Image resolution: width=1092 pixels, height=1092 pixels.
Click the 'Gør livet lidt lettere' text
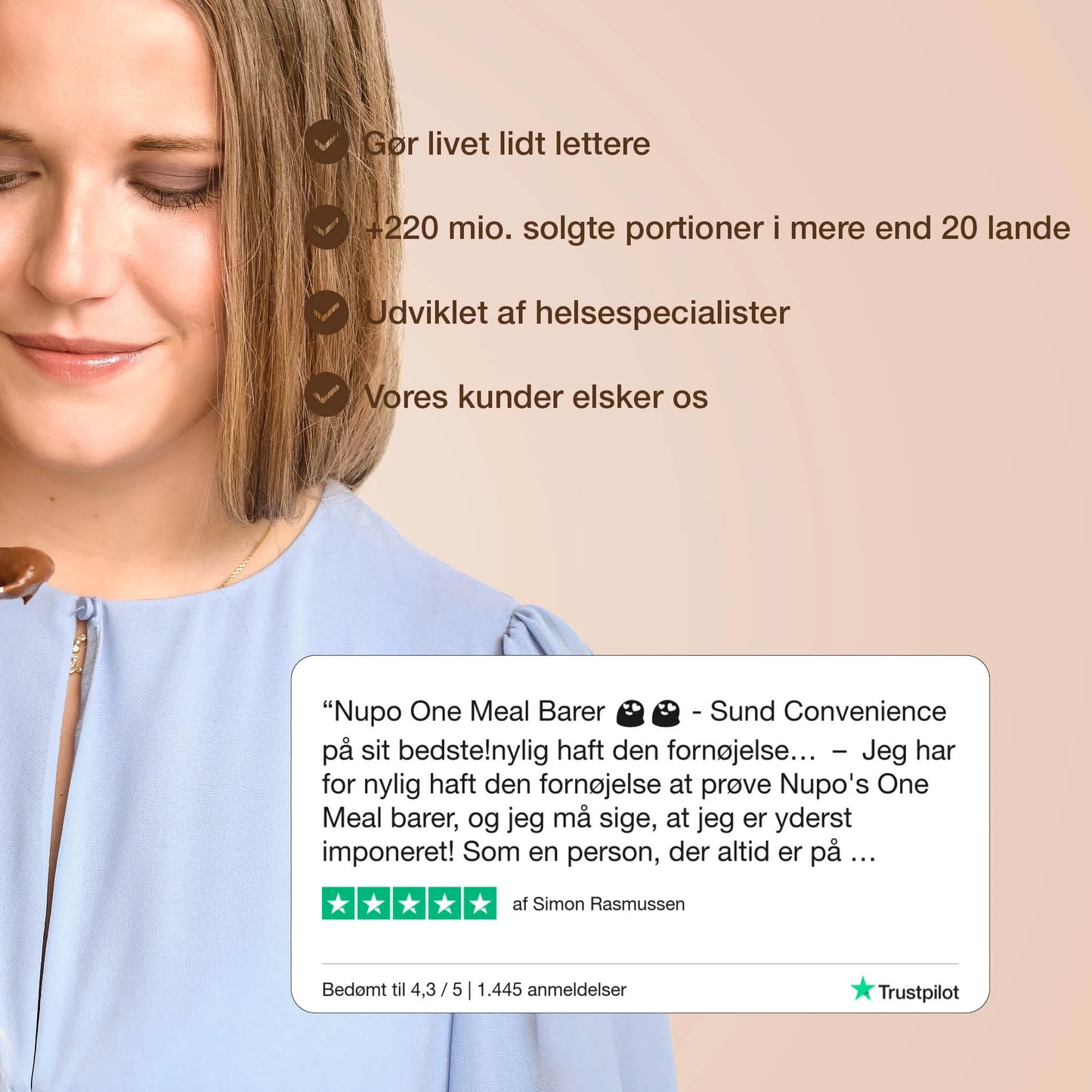[x=507, y=144]
